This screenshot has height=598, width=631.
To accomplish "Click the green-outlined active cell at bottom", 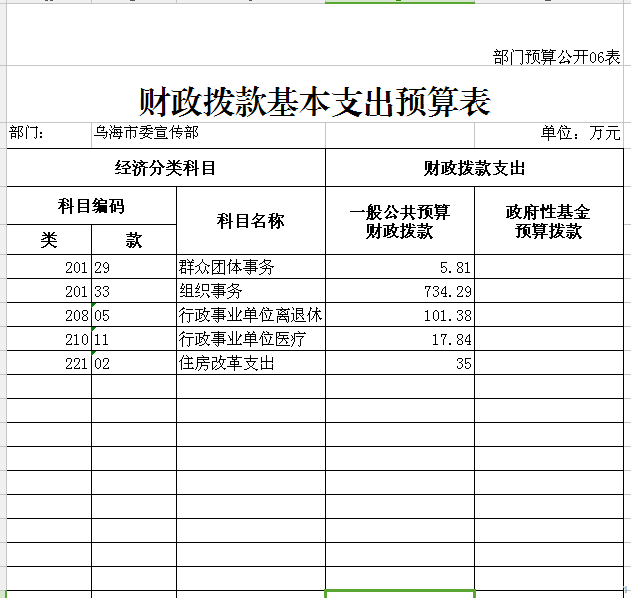I will coord(400,594).
